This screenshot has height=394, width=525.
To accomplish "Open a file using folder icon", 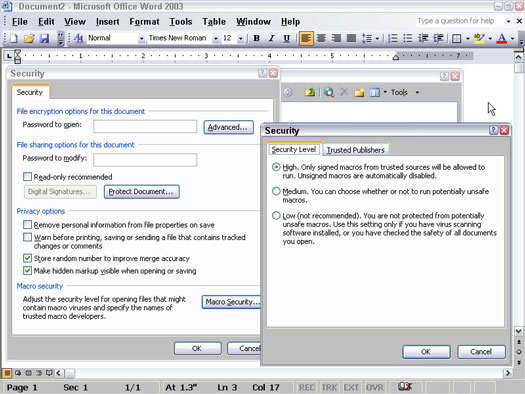I will [29, 38].
